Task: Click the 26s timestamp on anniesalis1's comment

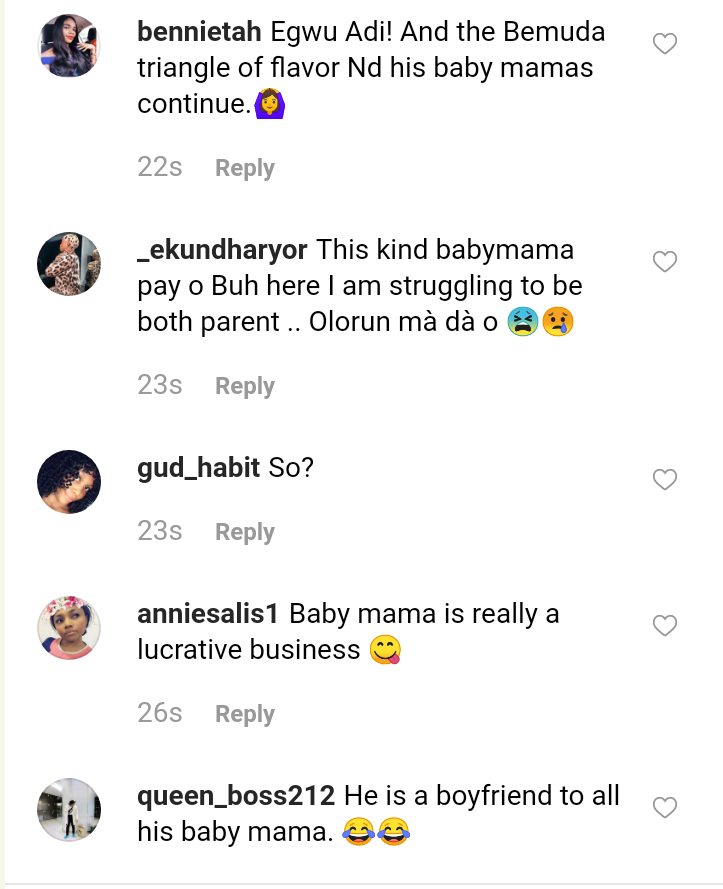Action: coord(160,713)
